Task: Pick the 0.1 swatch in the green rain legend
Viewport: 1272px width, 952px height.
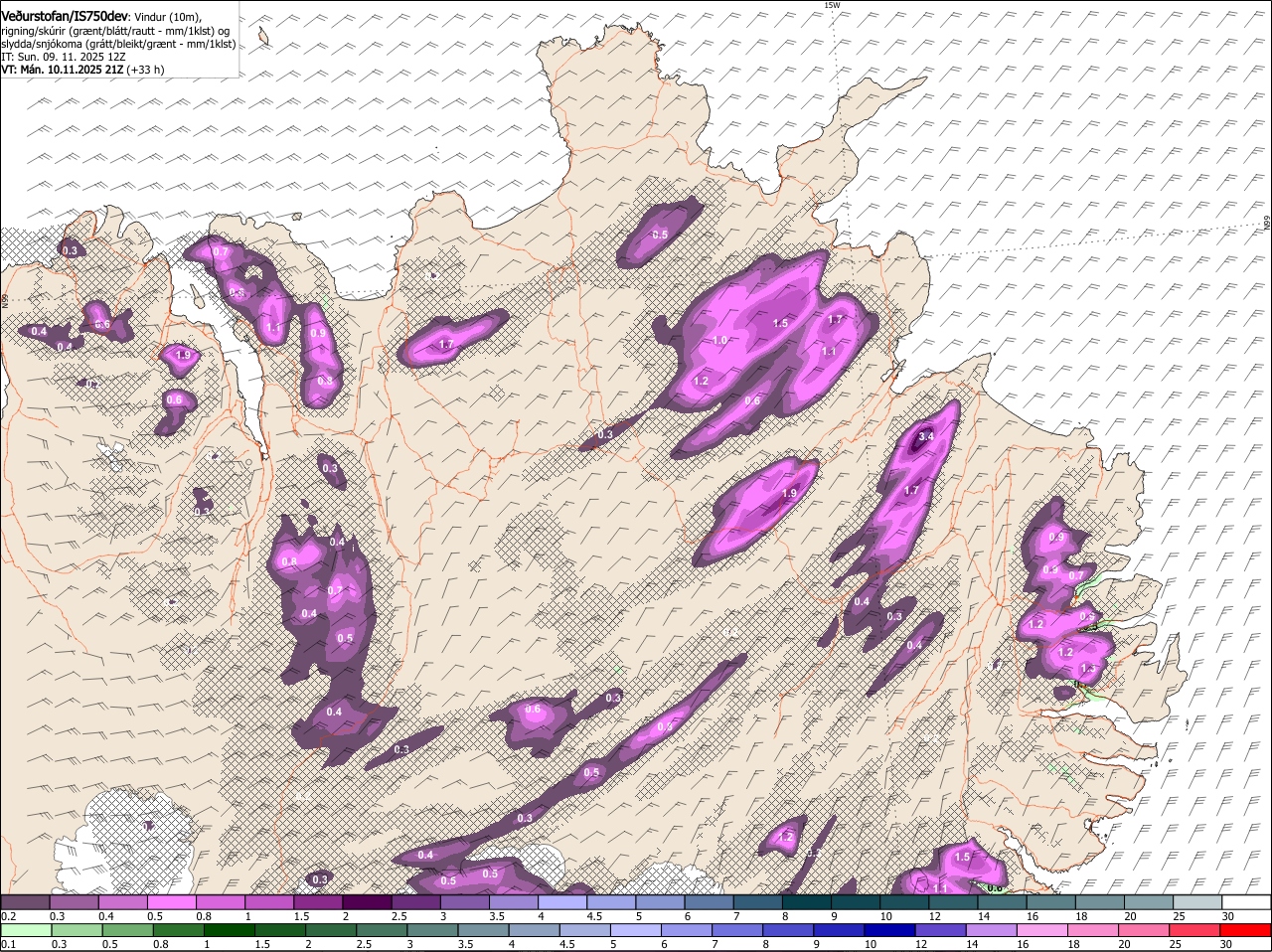Action: click(25, 930)
